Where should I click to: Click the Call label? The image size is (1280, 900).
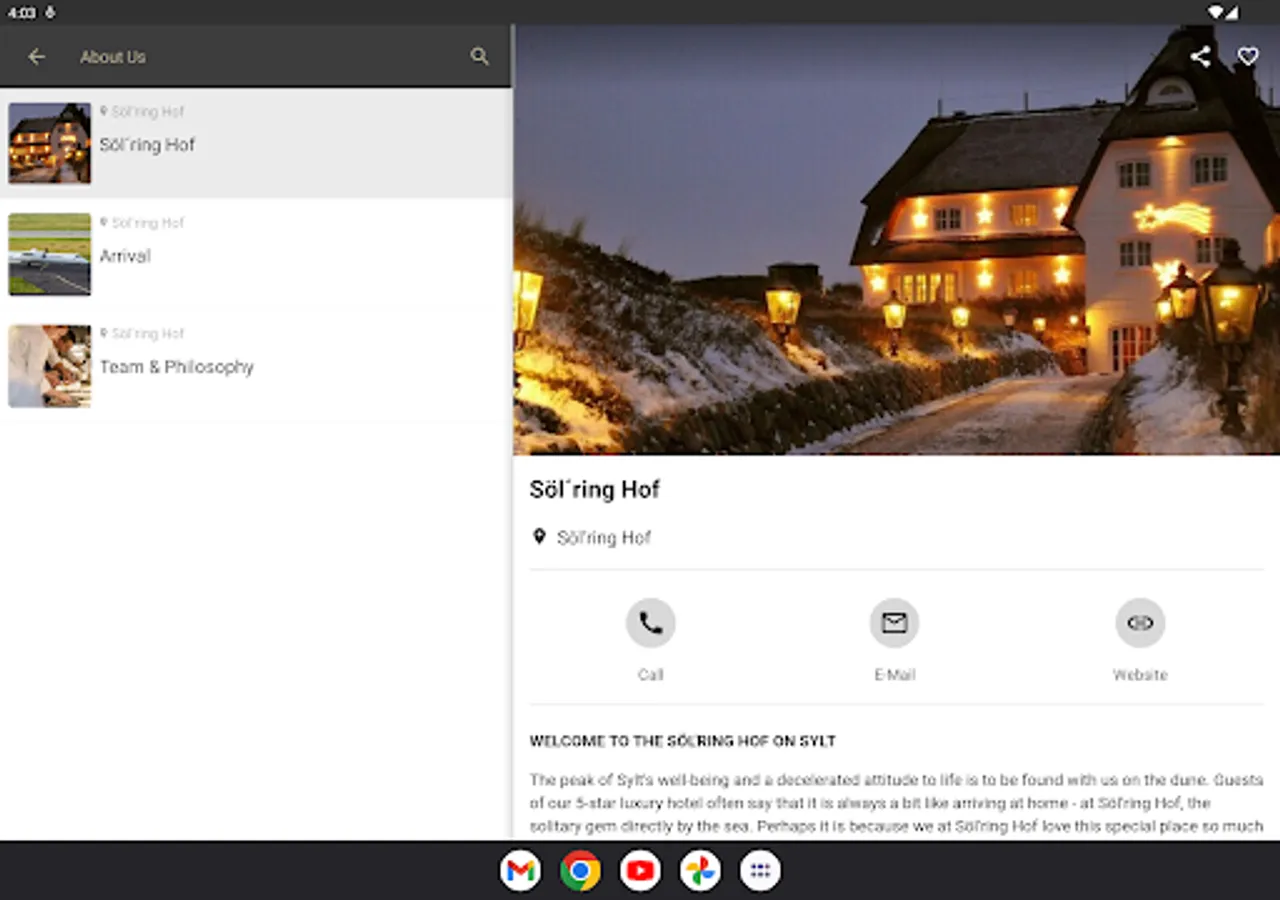pos(651,675)
